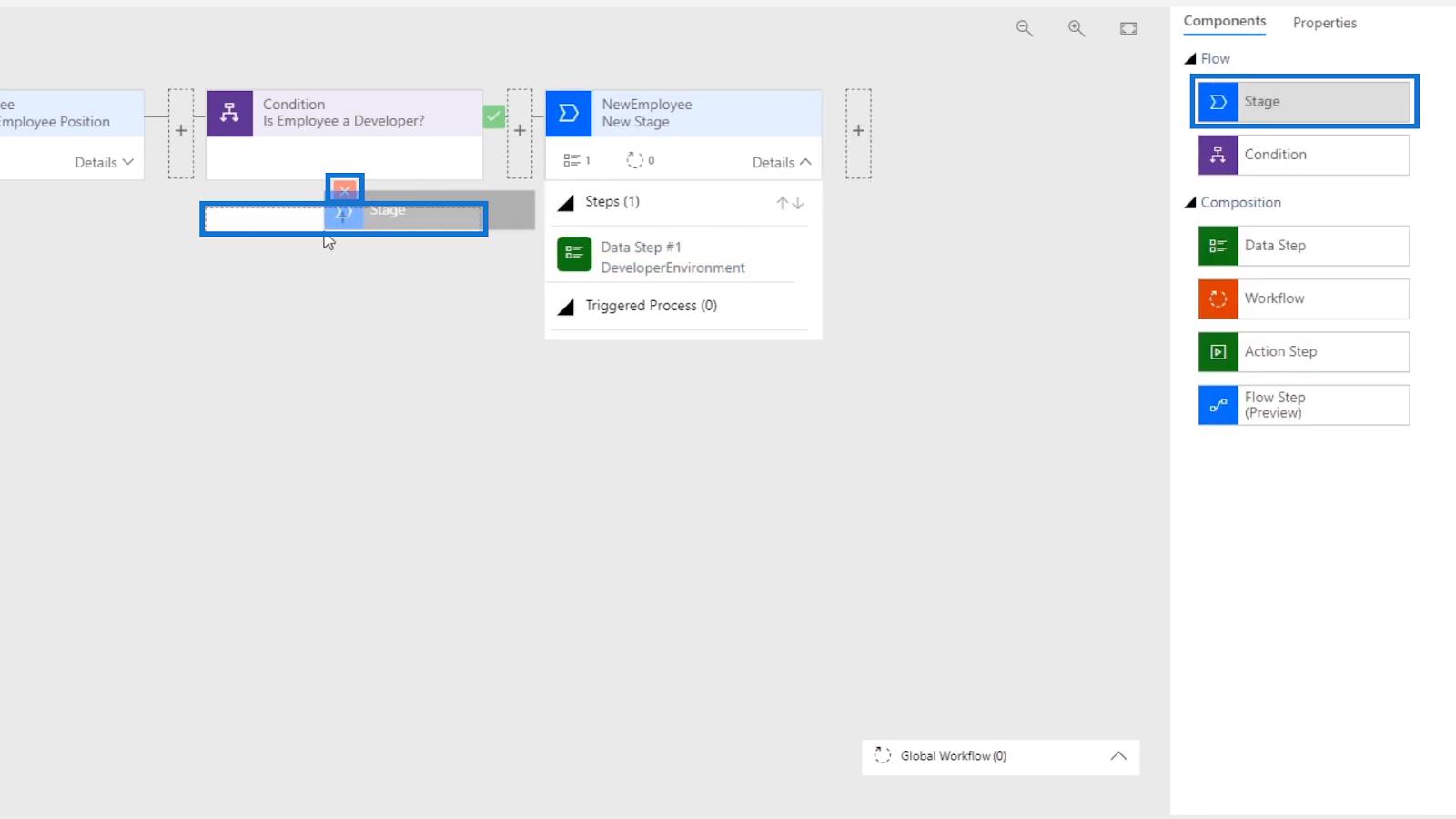
Task: Zoom out the canvas with the magnifier minus icon
Action: coord(1024,28)
